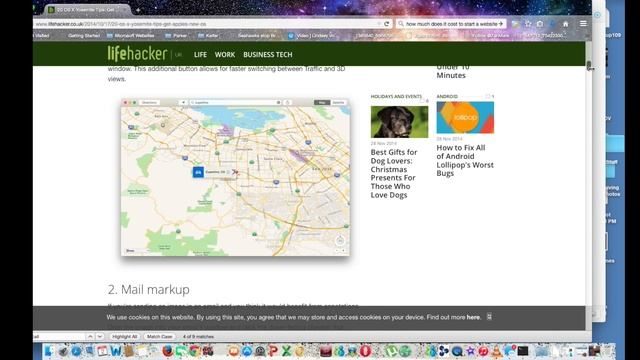
Task: Open the black dog article thumbnail
Action: [x=400, y=122]
